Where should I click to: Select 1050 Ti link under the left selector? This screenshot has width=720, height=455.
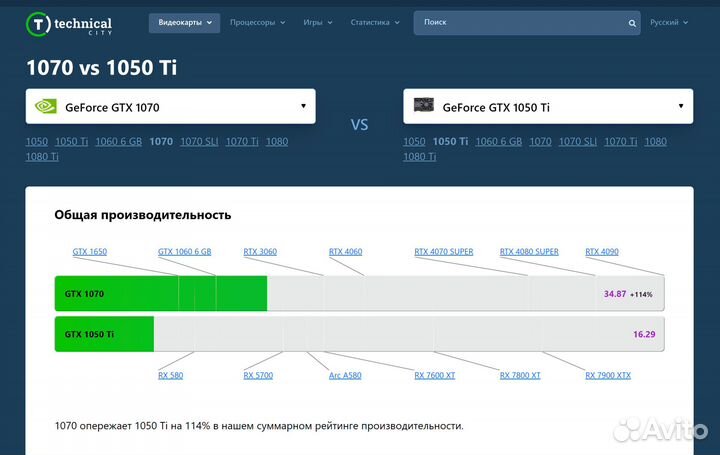72,141
